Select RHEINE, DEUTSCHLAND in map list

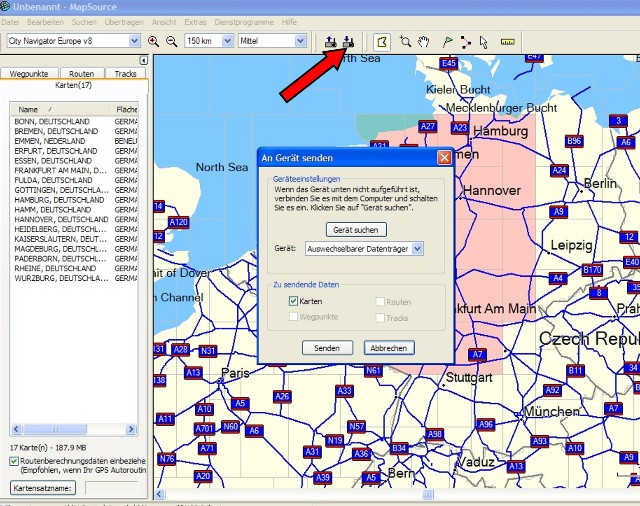point(55,268)
